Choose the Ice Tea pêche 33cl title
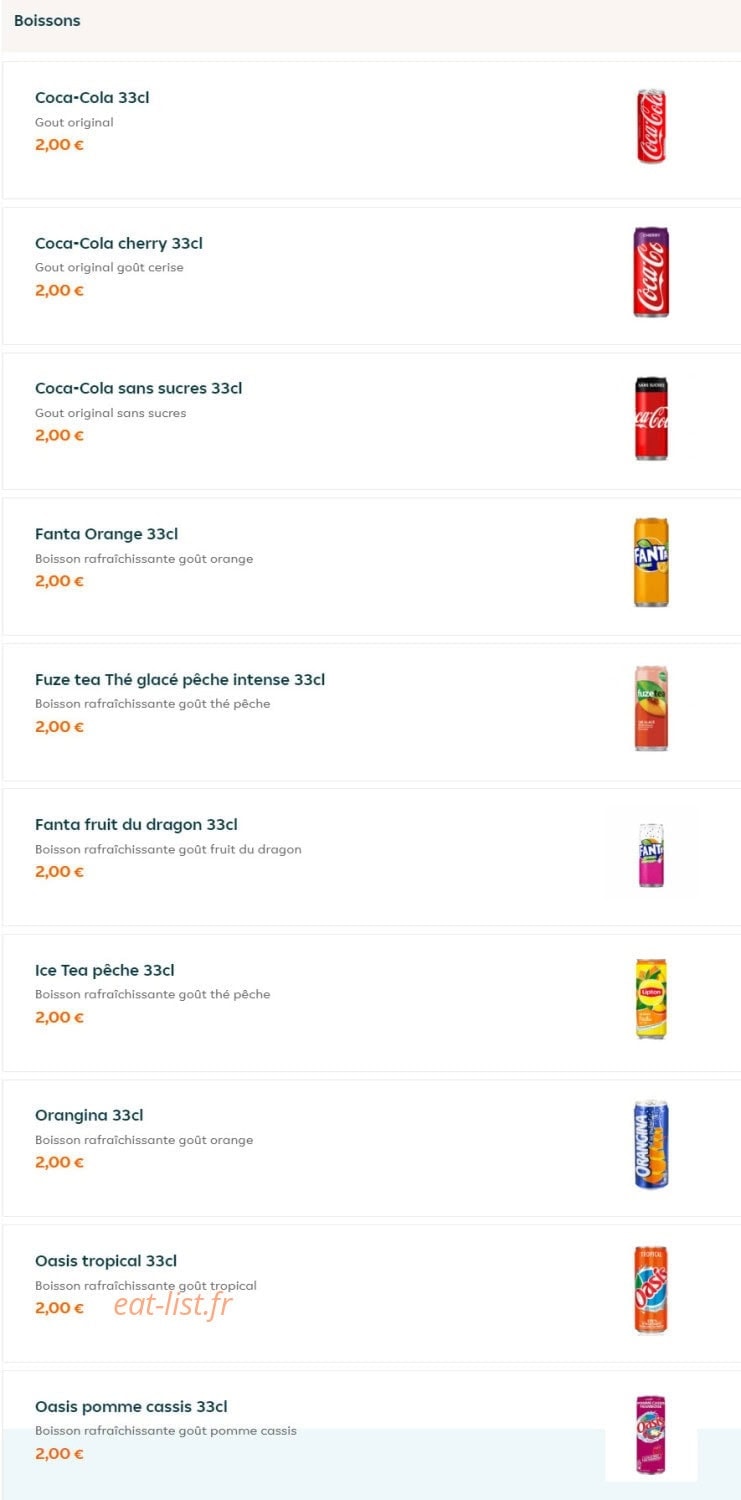The height and width of the screenshot is (1500, 741). pos(105,970)
